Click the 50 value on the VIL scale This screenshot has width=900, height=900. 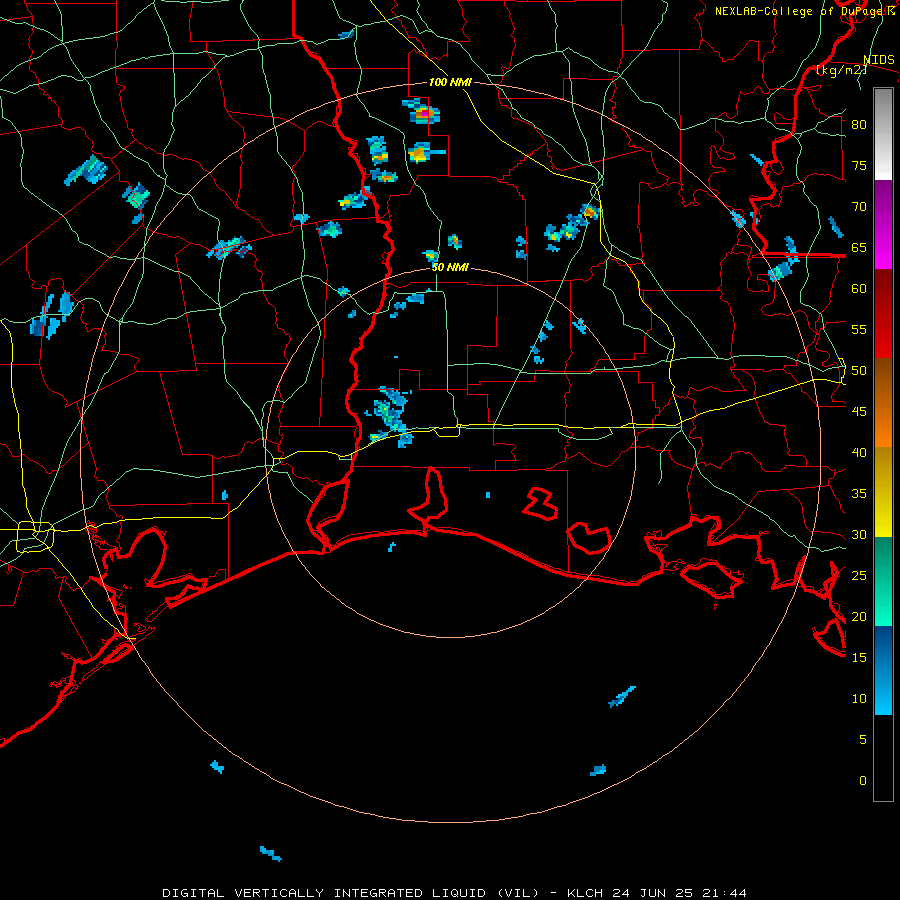[859, 371]
